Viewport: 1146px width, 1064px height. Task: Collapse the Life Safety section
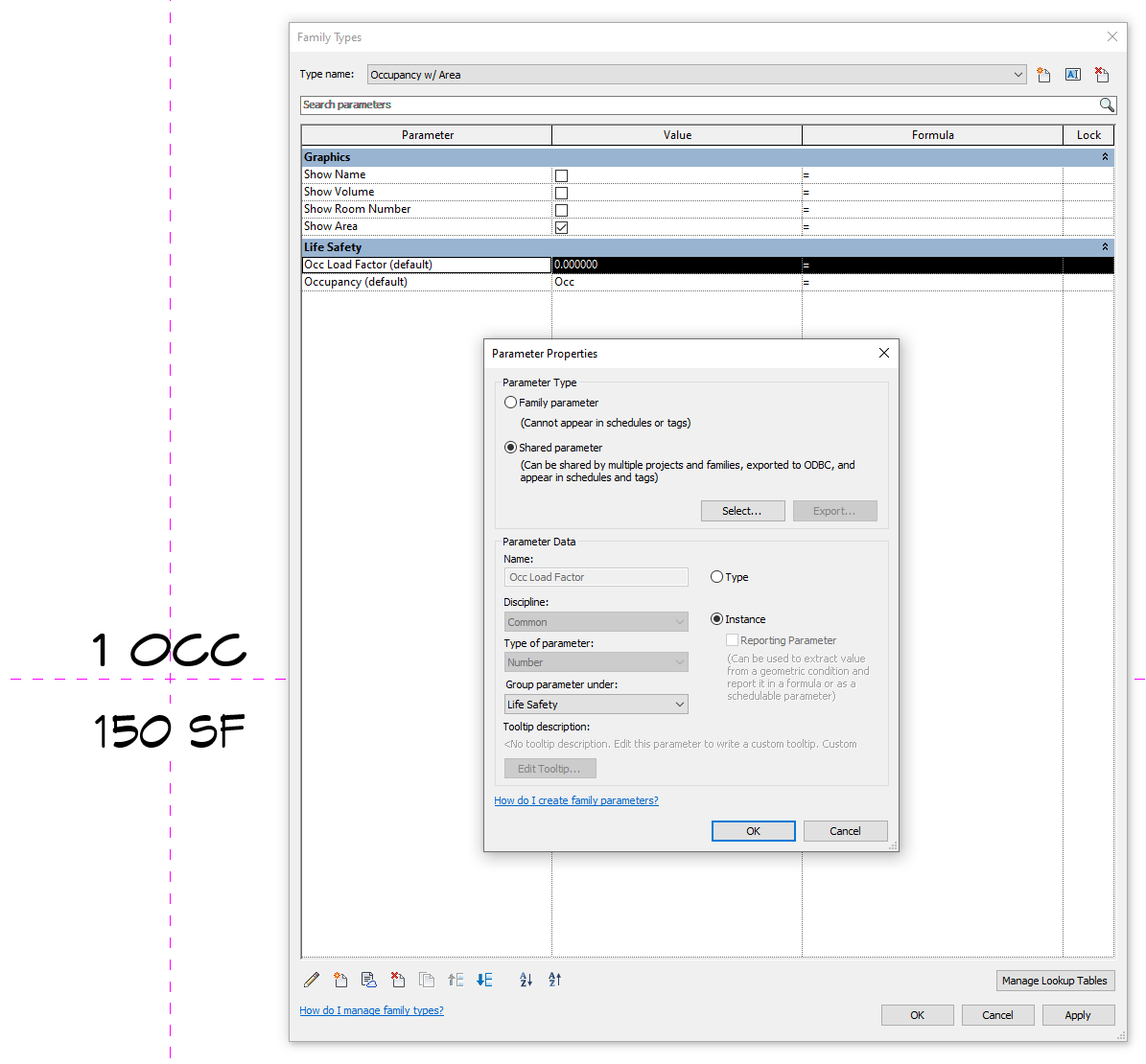[x=1103, y=246]
